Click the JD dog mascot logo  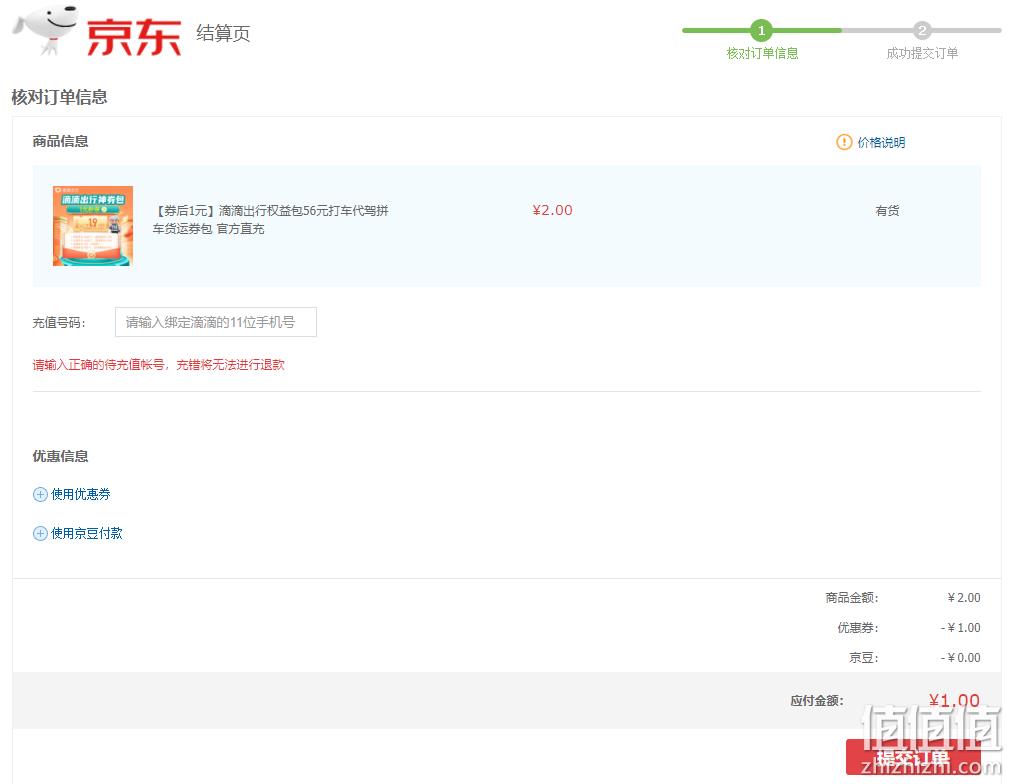point(45,30)
